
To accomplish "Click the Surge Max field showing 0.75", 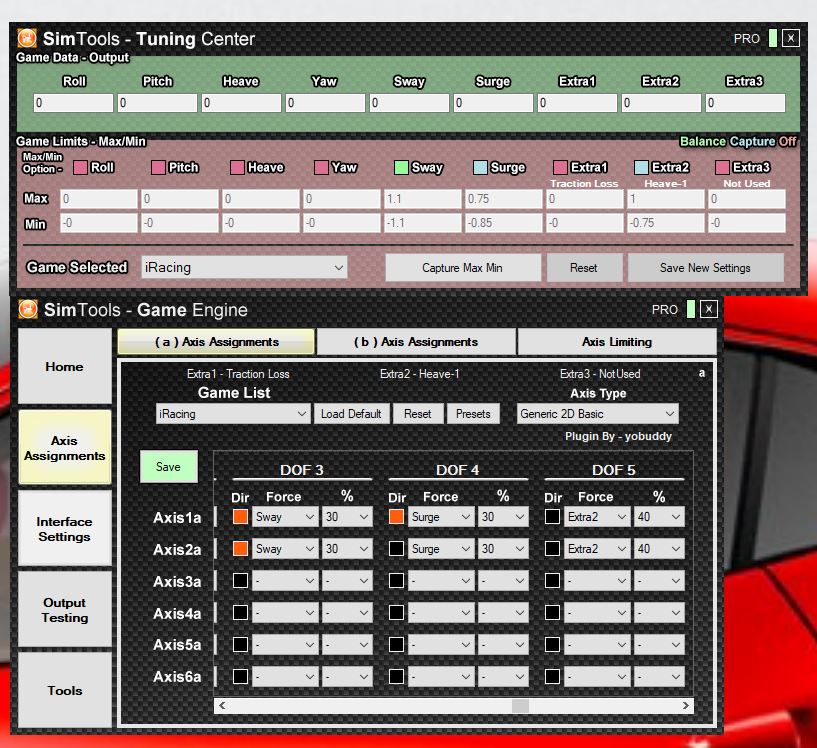I will (x=503, y=199).
